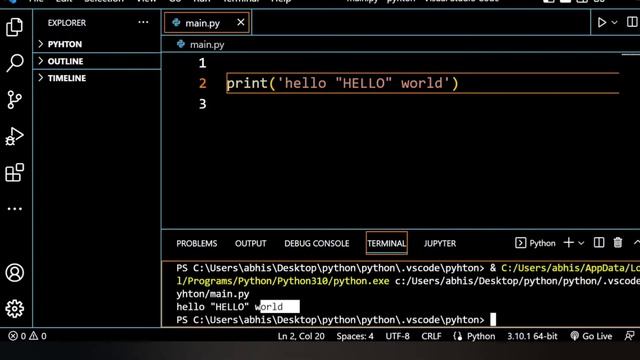This screenshot has height=360, width=640.
Task: Switch to the DEBUG CONSOLE tab
Action: tap(317, 243)
